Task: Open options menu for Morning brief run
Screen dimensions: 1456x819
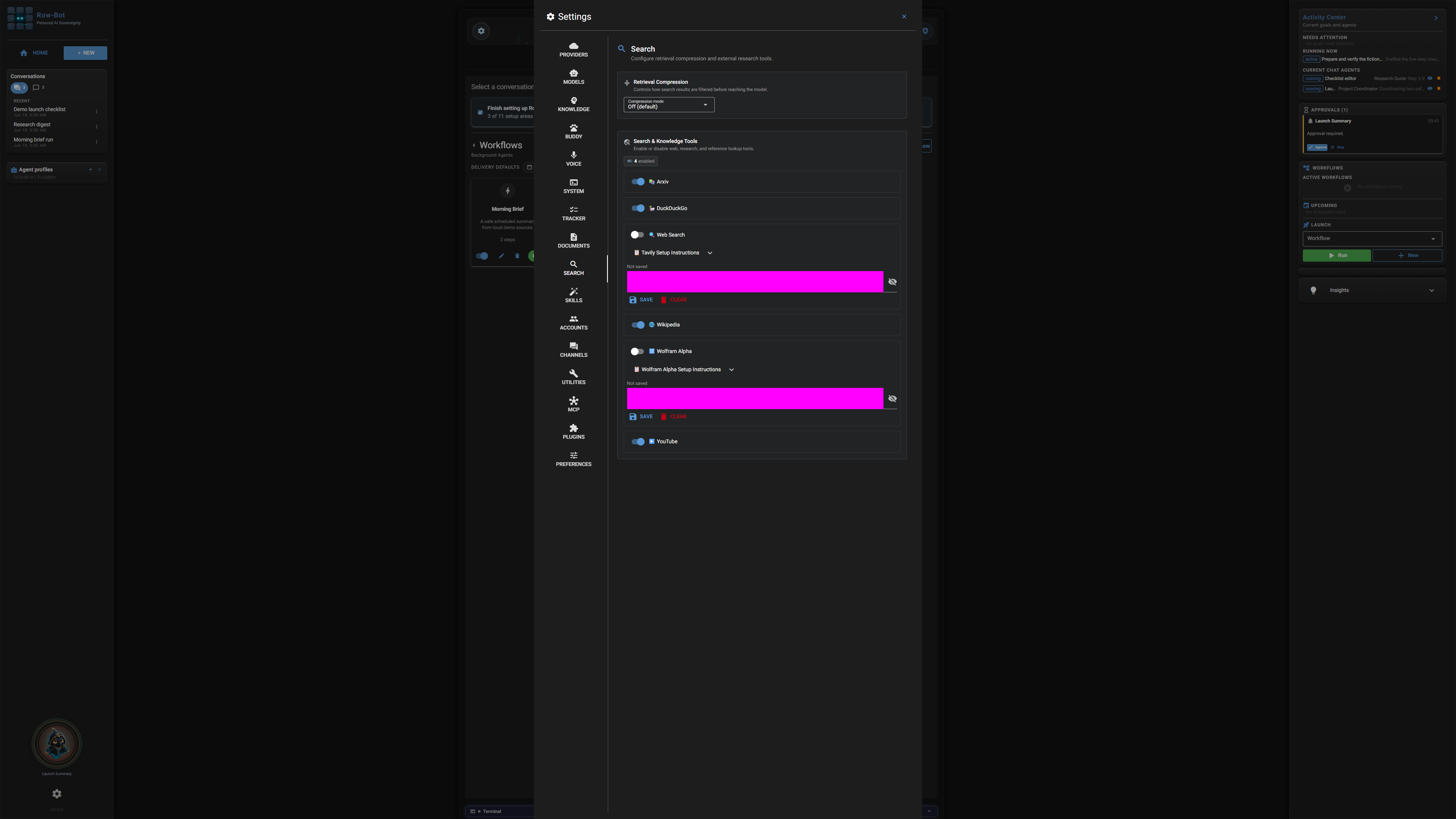Action: point(97,142)
